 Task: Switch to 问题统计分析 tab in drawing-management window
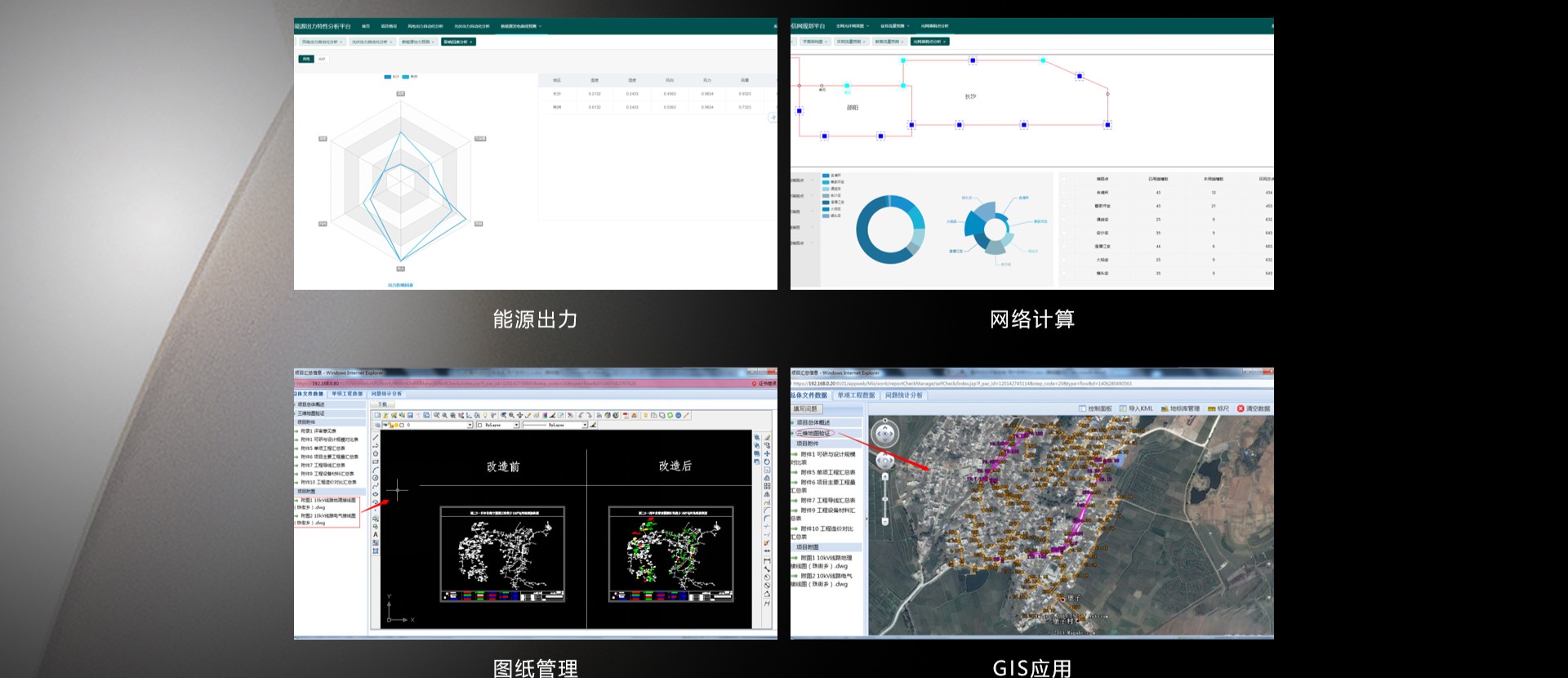(x=386, y=394)
